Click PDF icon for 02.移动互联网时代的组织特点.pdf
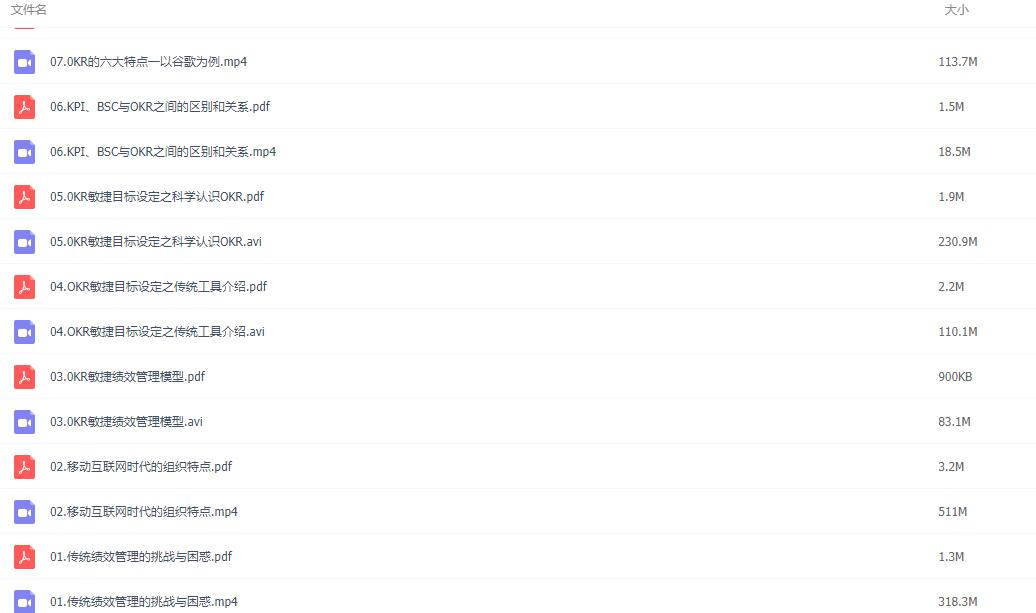This screenshot has width=1036, height=613. tap(24, 466)
